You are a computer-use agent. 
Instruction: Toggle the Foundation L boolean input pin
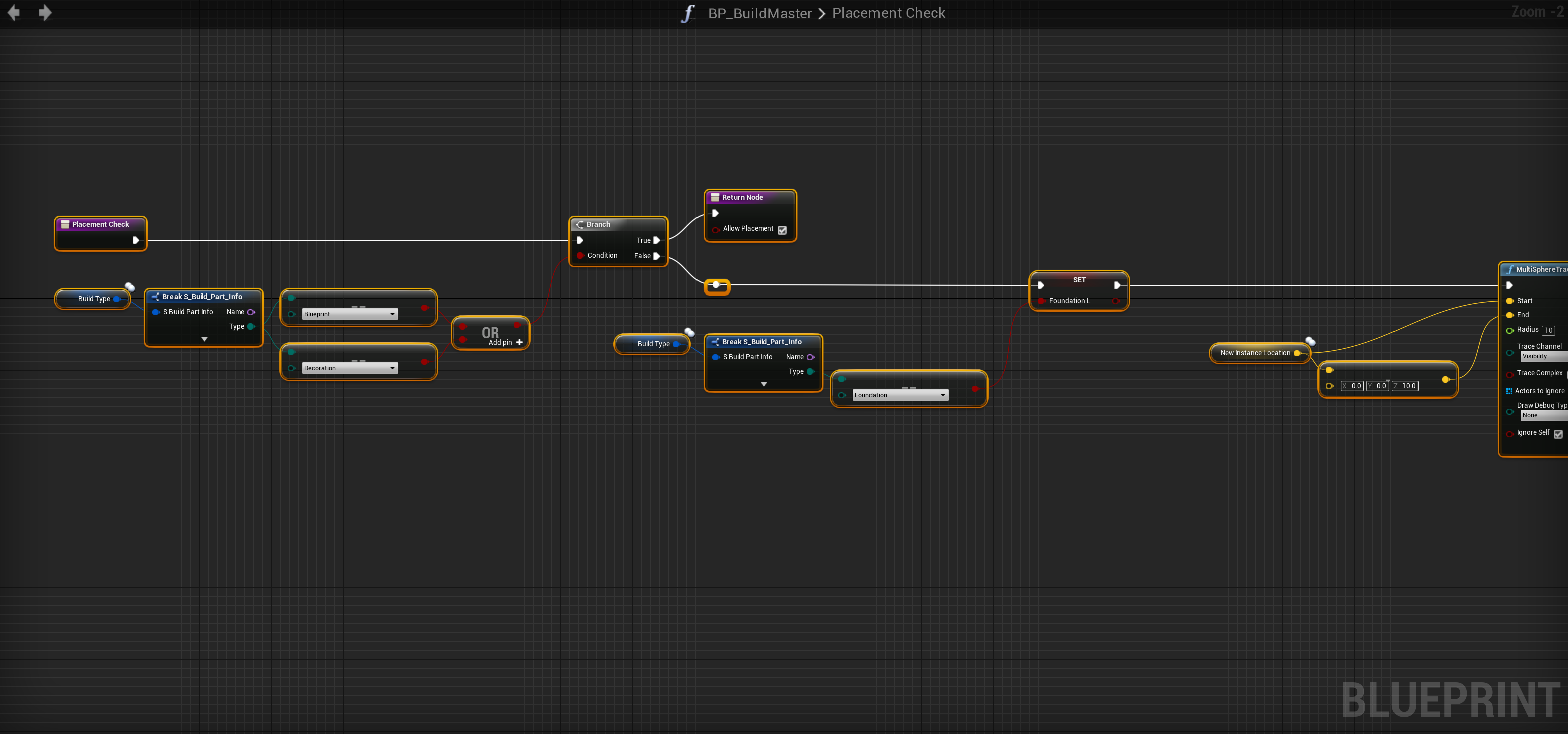click(x=1041, y=301)
